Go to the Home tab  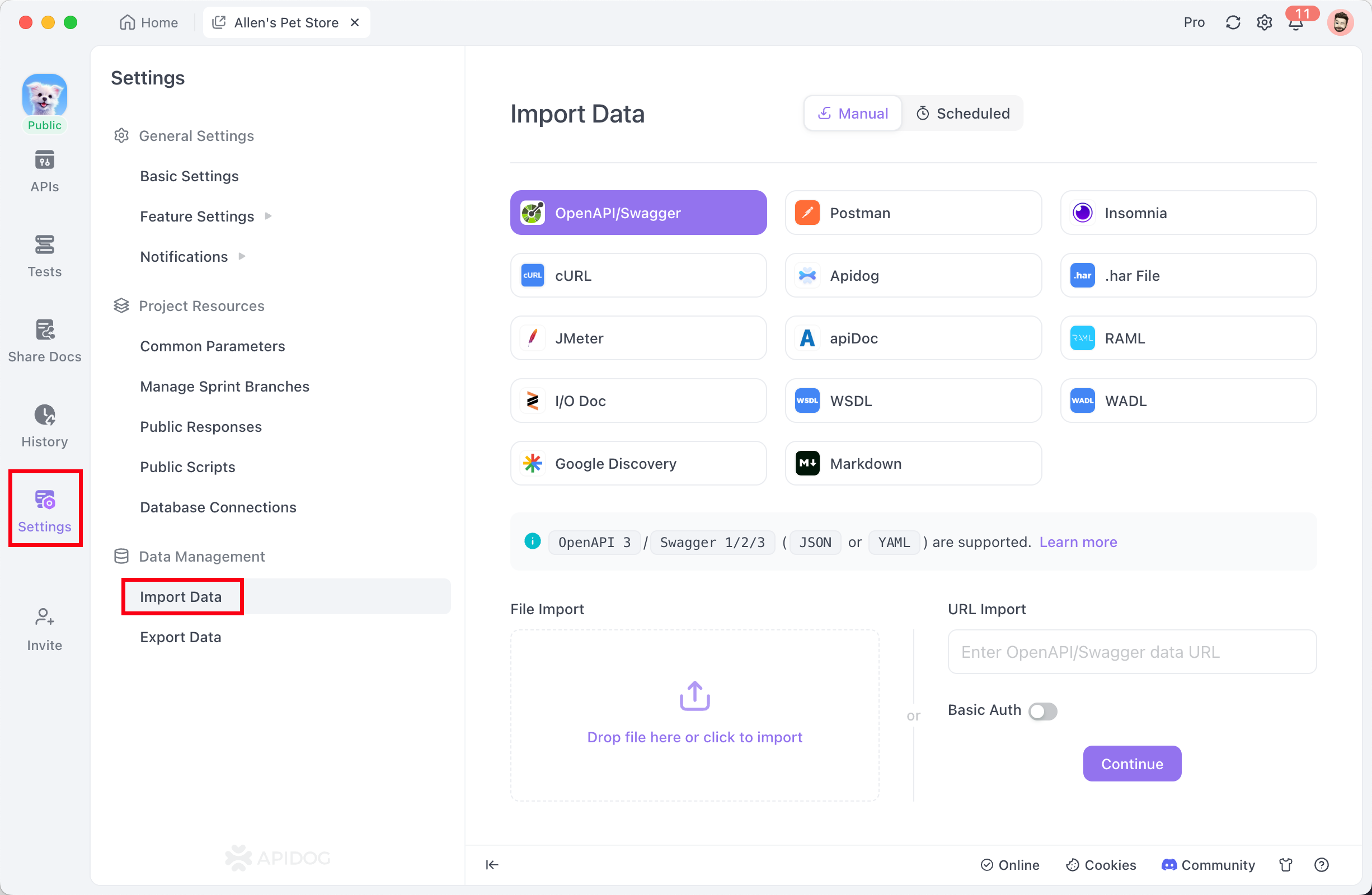click(149, 22)
